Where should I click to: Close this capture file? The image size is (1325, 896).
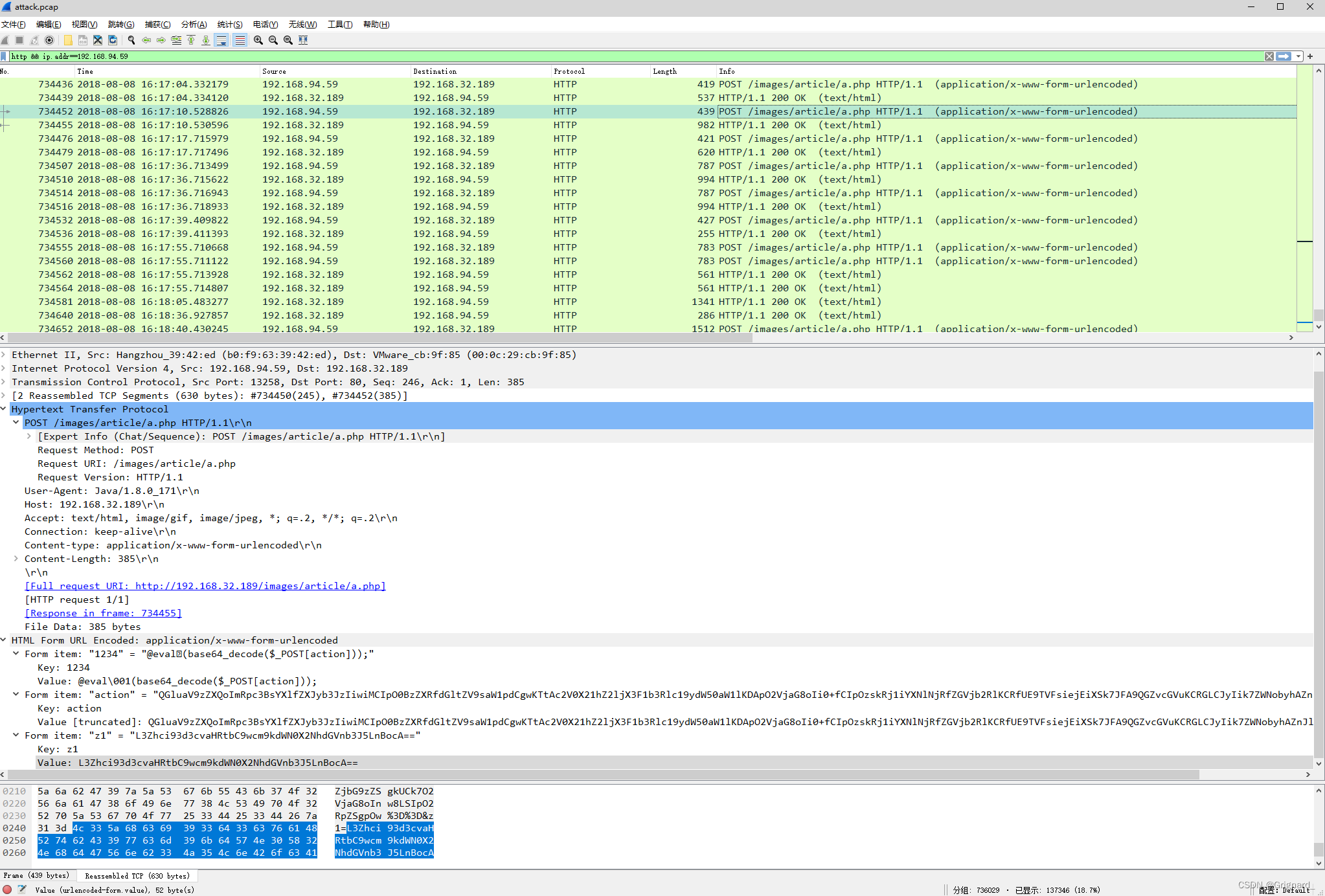[x=98, y=40]
